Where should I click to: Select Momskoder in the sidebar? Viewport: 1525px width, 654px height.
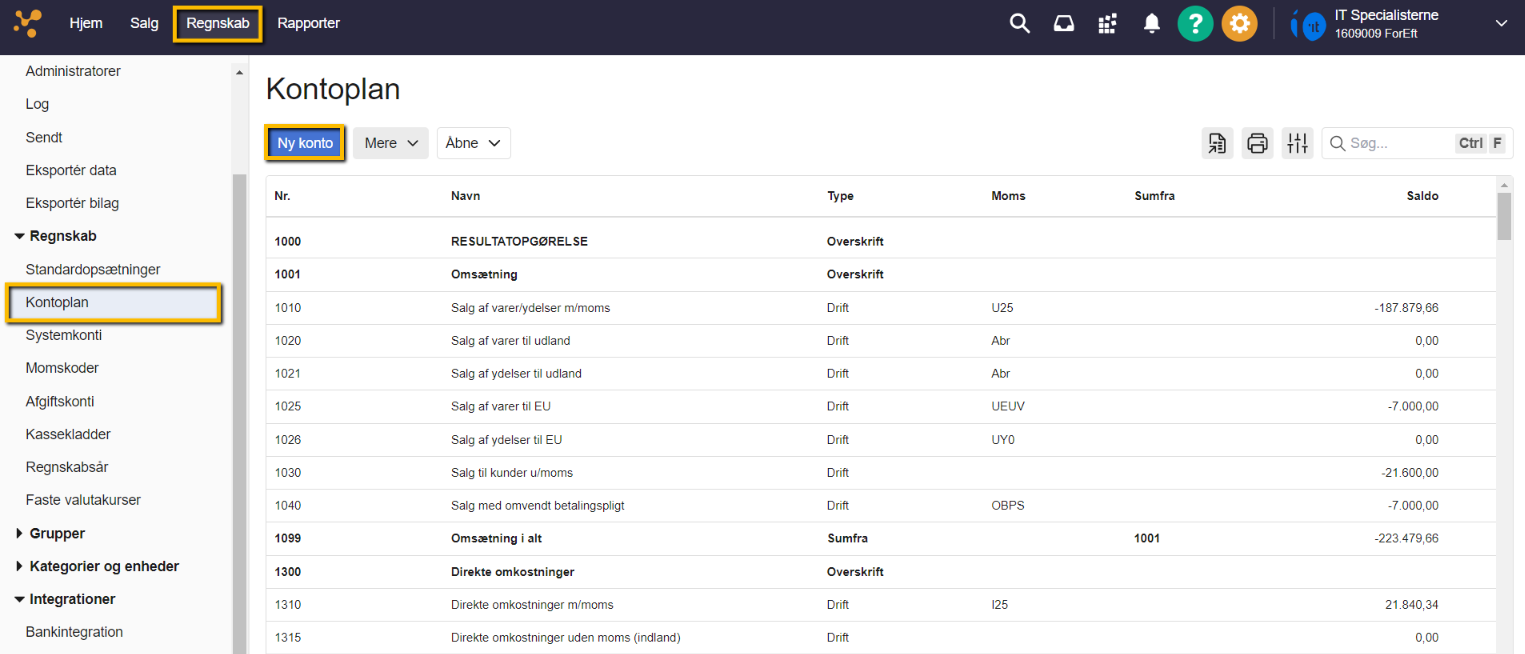click(x=62, y=368)
